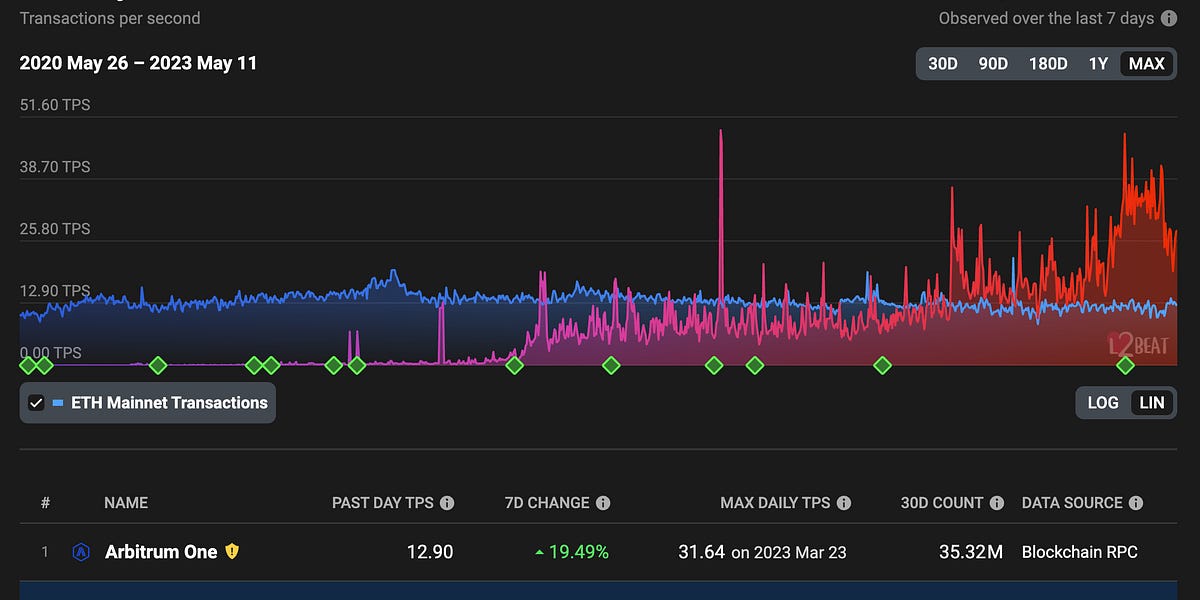
Task: Click the rightmost green diamond milestone marker
Action: tap(1125, 366)
